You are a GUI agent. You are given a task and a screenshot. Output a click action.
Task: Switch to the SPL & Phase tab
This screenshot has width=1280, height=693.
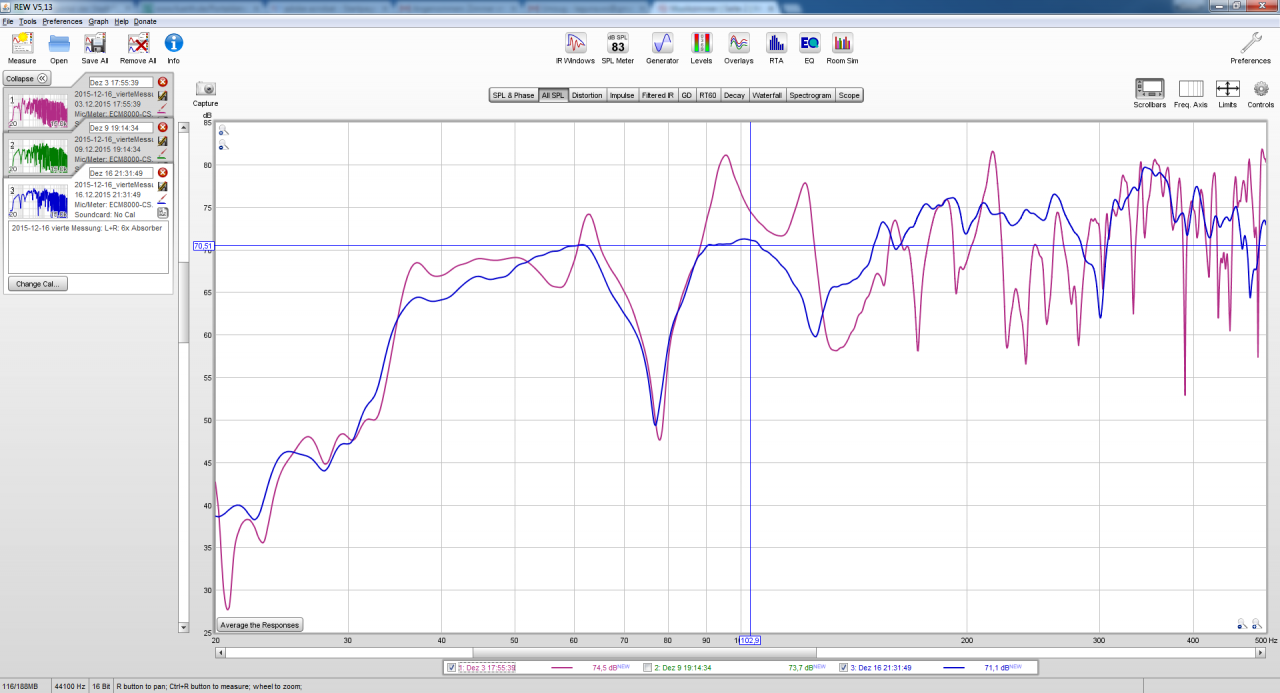[513, 95]
